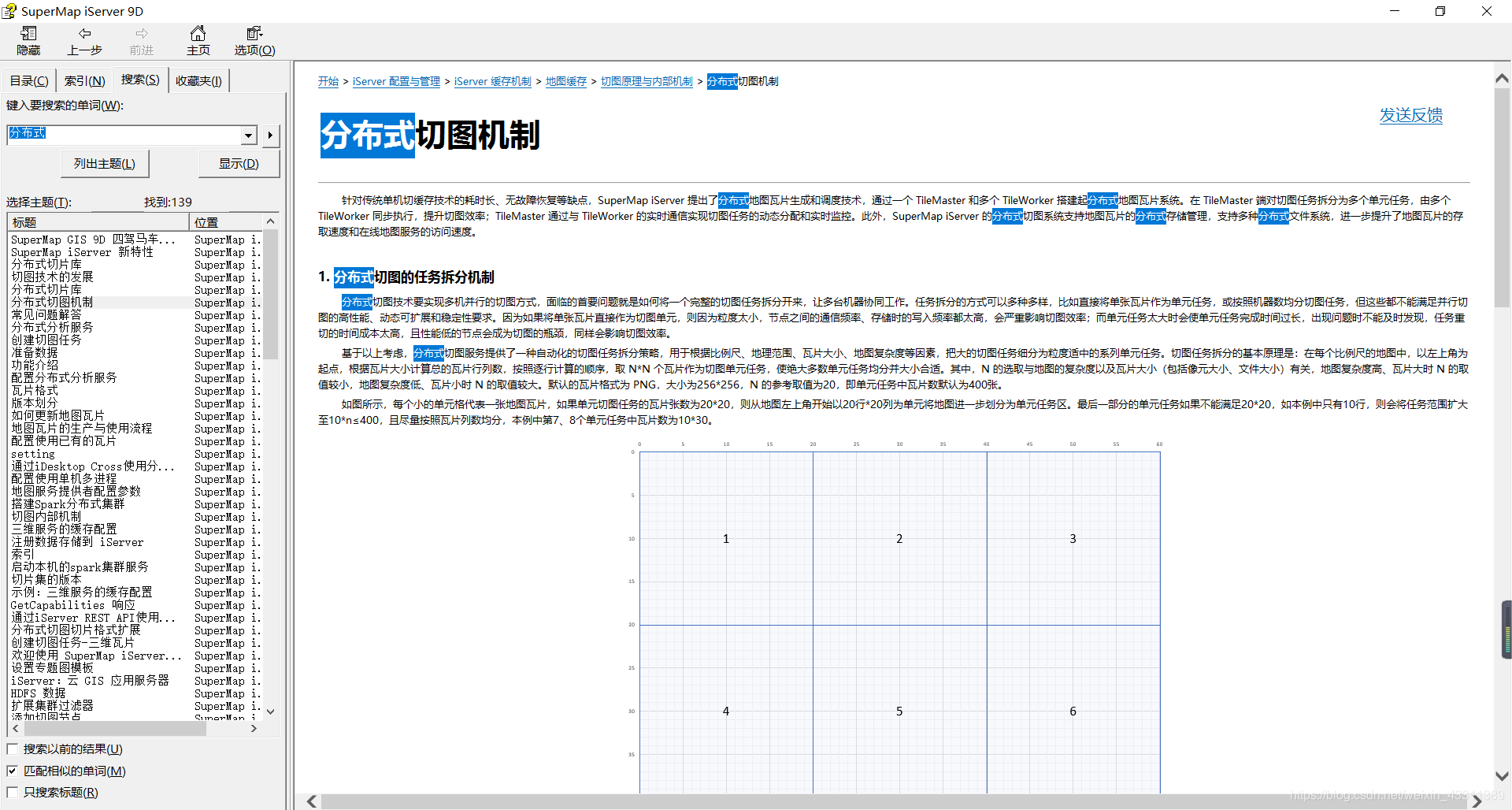Select result 如何更新地图瓦片
This screenshot has height=810, width=1512.
coord(57,416)
